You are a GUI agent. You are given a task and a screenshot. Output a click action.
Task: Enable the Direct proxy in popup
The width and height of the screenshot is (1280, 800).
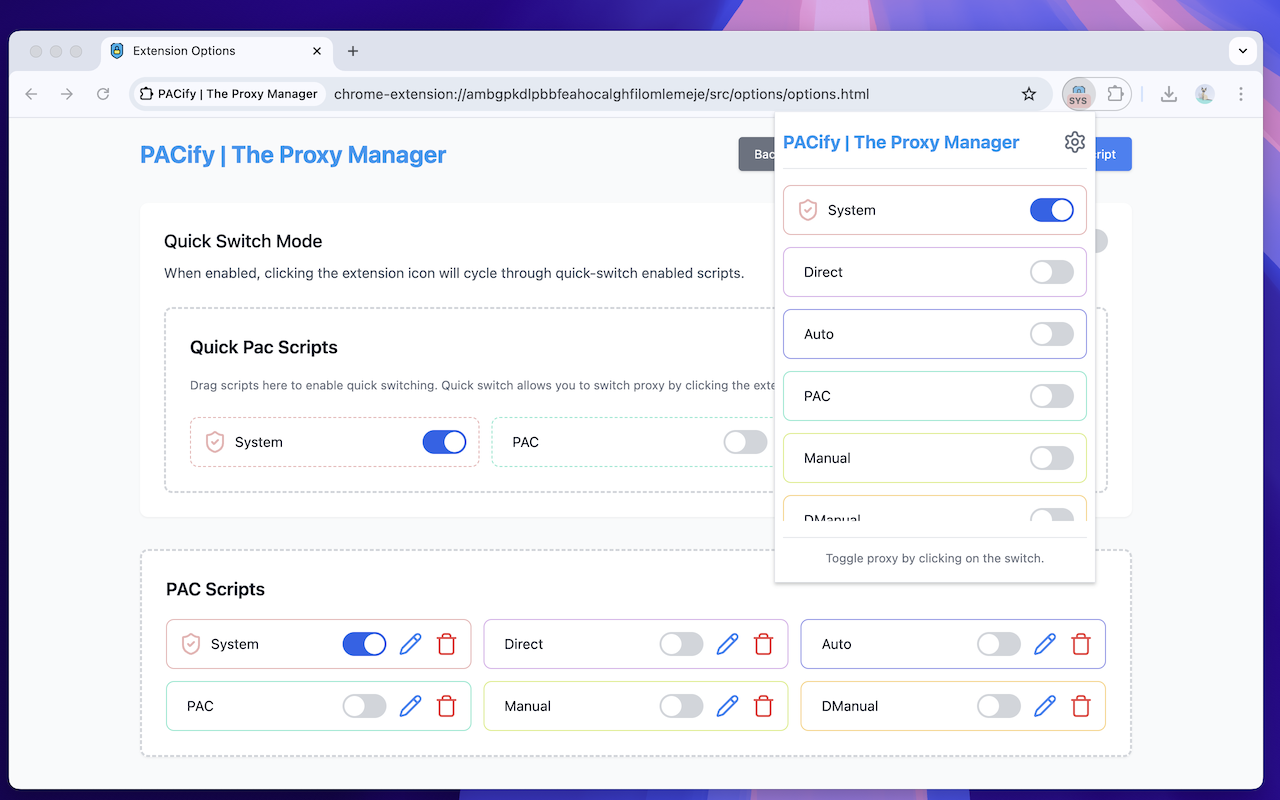pyautogui.click(x=1052, y=272)
